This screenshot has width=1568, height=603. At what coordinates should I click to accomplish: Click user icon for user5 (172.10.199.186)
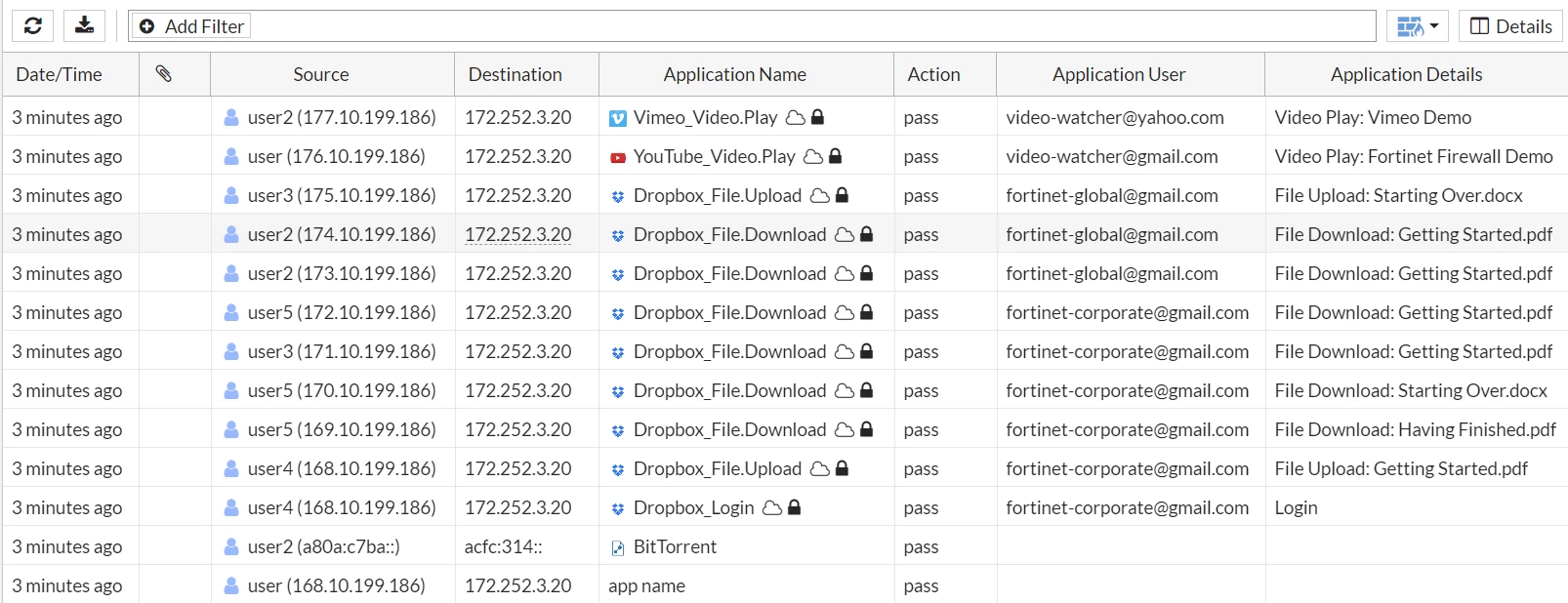[231, 312]
